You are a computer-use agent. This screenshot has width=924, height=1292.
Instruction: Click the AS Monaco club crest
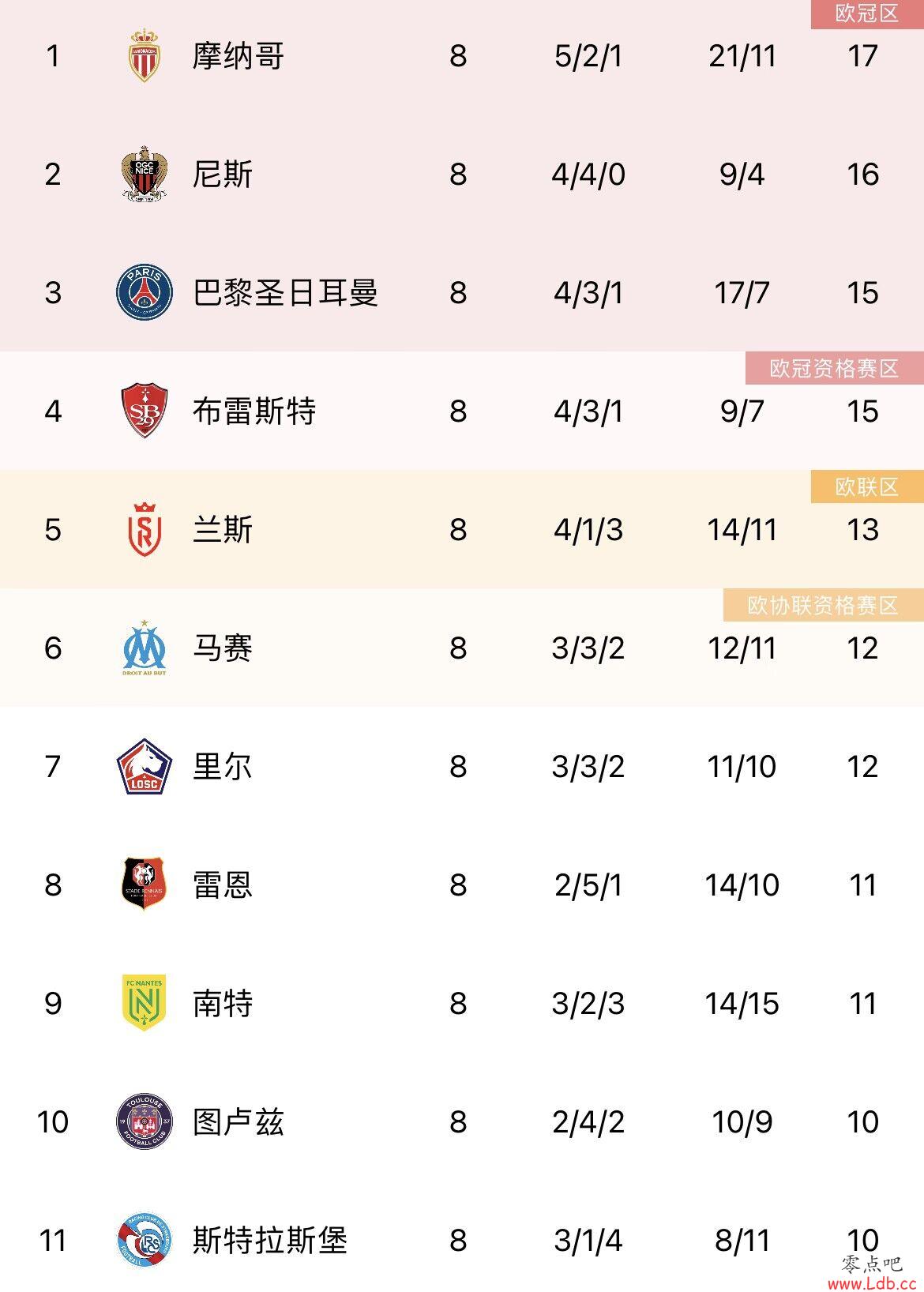145,56
